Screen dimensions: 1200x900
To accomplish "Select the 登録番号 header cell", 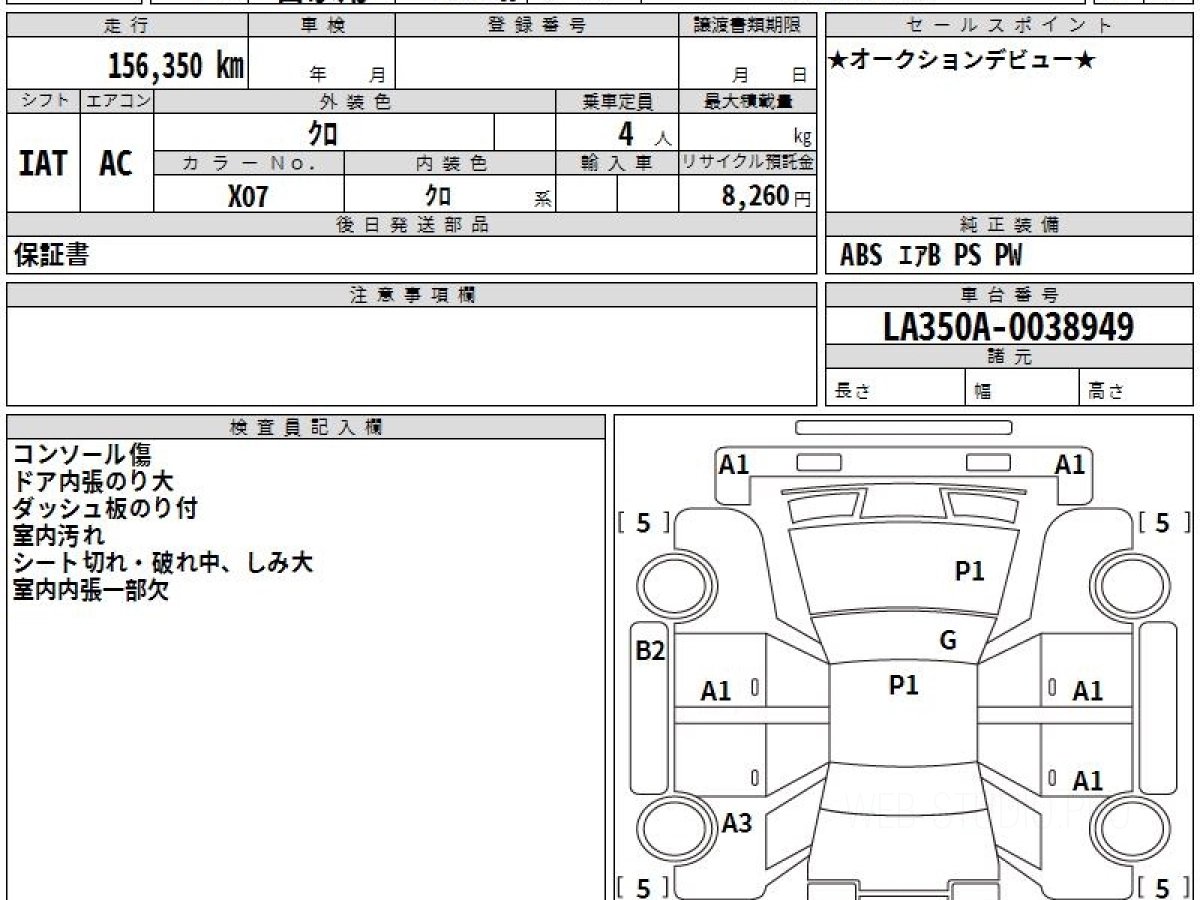I will (537, 25).
